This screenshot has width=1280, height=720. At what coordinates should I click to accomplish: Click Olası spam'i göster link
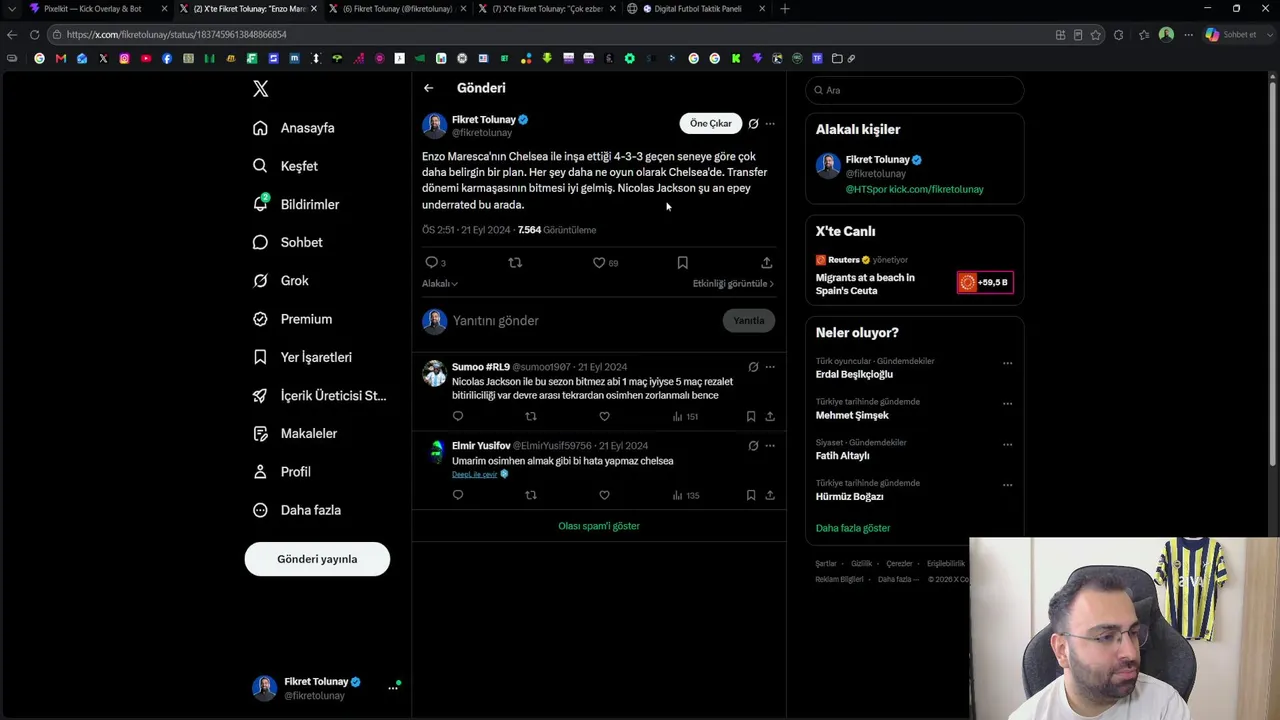599,526
